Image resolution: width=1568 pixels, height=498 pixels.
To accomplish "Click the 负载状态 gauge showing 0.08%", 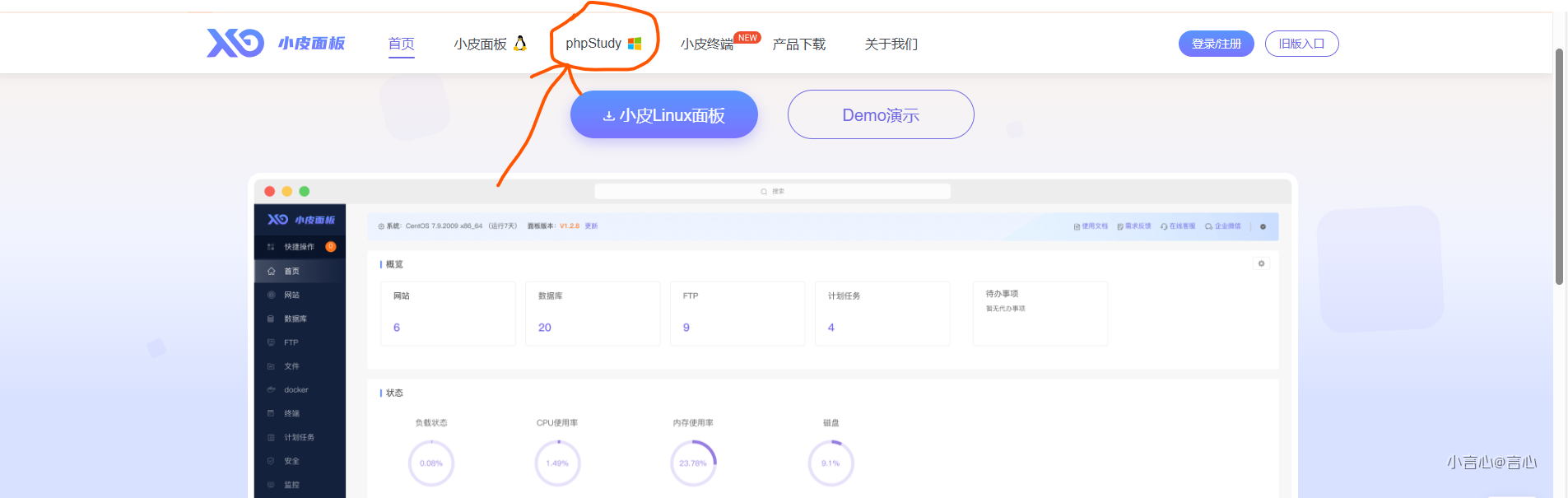I will coord(431,463).
